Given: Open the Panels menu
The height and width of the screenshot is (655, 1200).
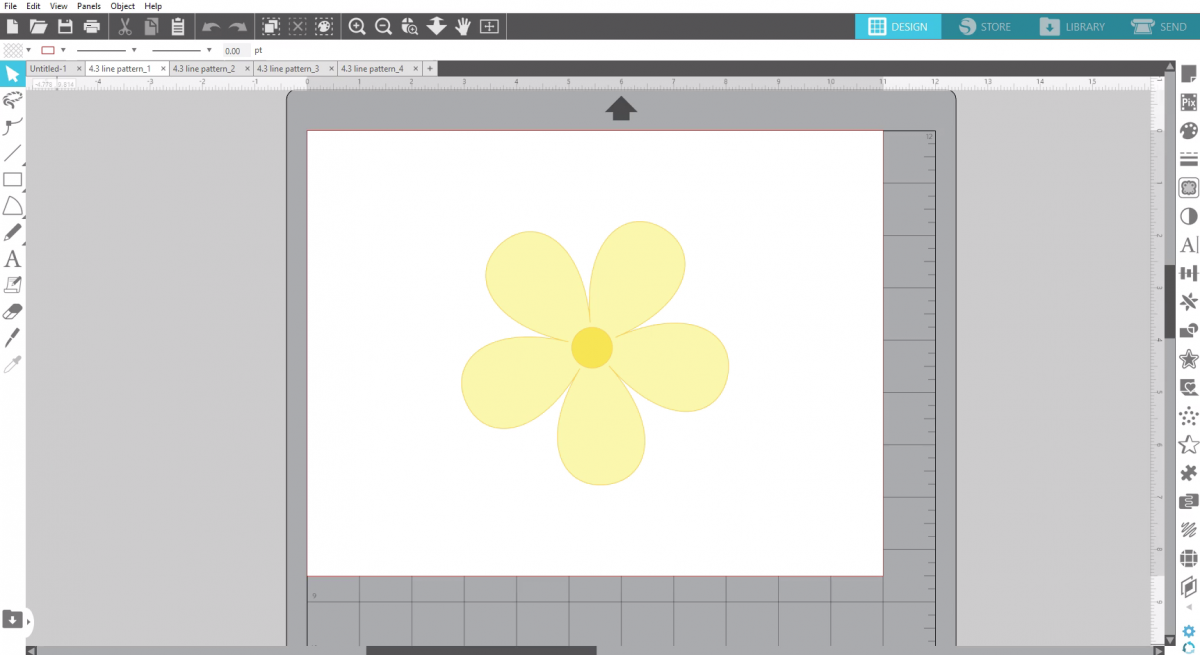Looking at the screenshot, I should pyautogui.click(x=89, y=6).
